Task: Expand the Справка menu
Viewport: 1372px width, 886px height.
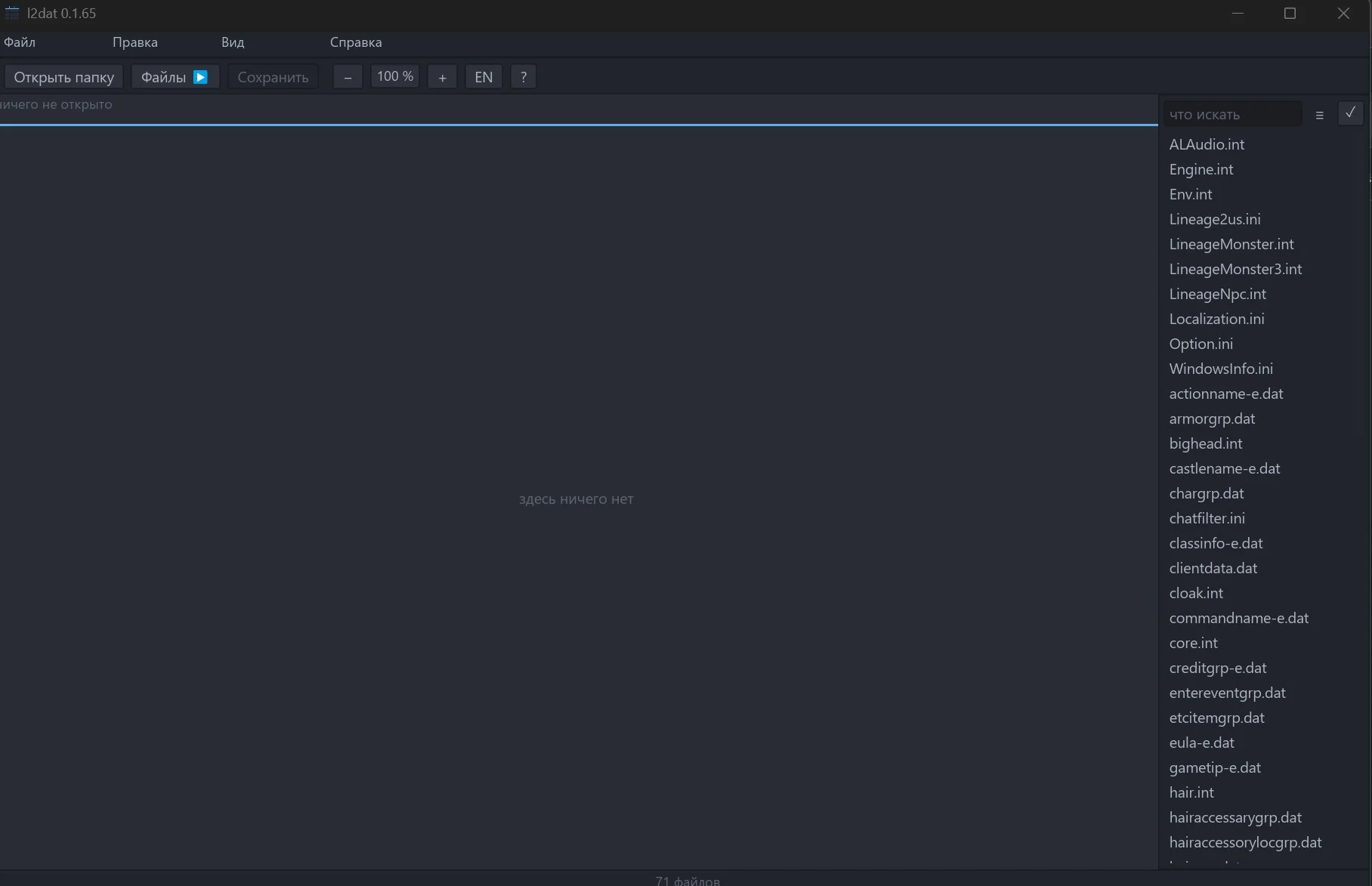Action: pyautogui.click(x=356, y=42)
